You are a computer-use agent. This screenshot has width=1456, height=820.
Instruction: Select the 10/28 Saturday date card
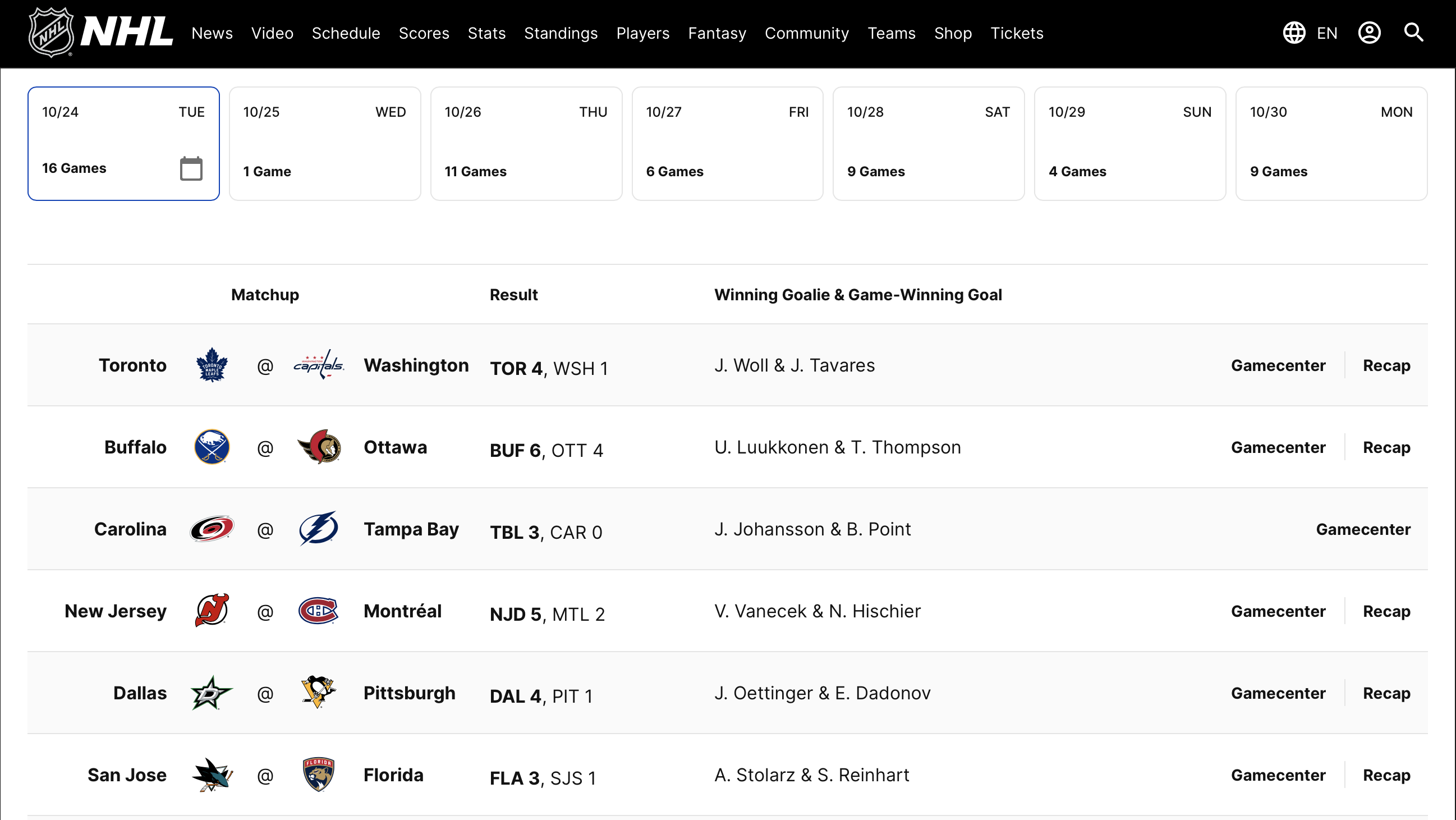(928, 143)
